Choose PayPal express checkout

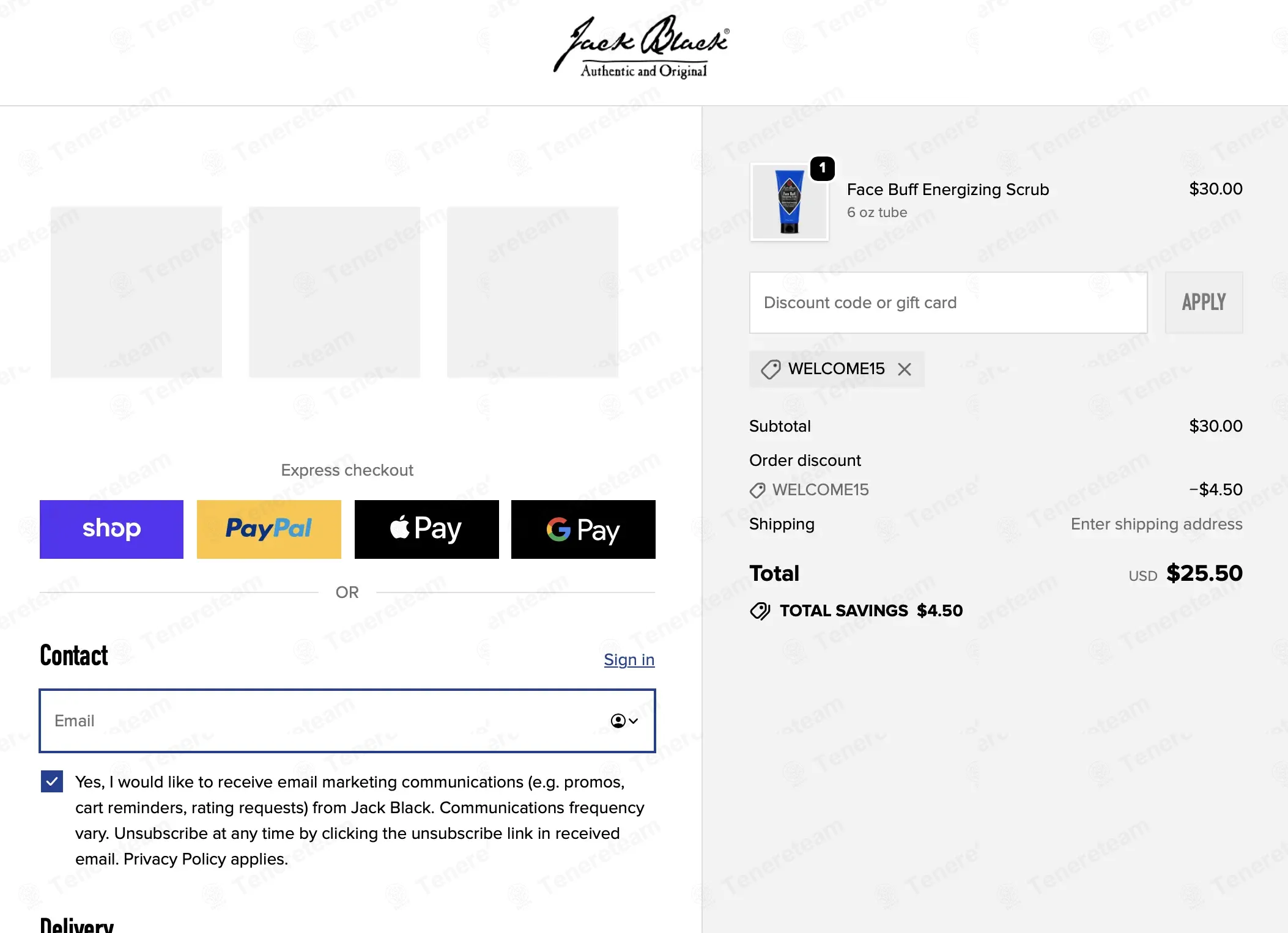point(269,529)
